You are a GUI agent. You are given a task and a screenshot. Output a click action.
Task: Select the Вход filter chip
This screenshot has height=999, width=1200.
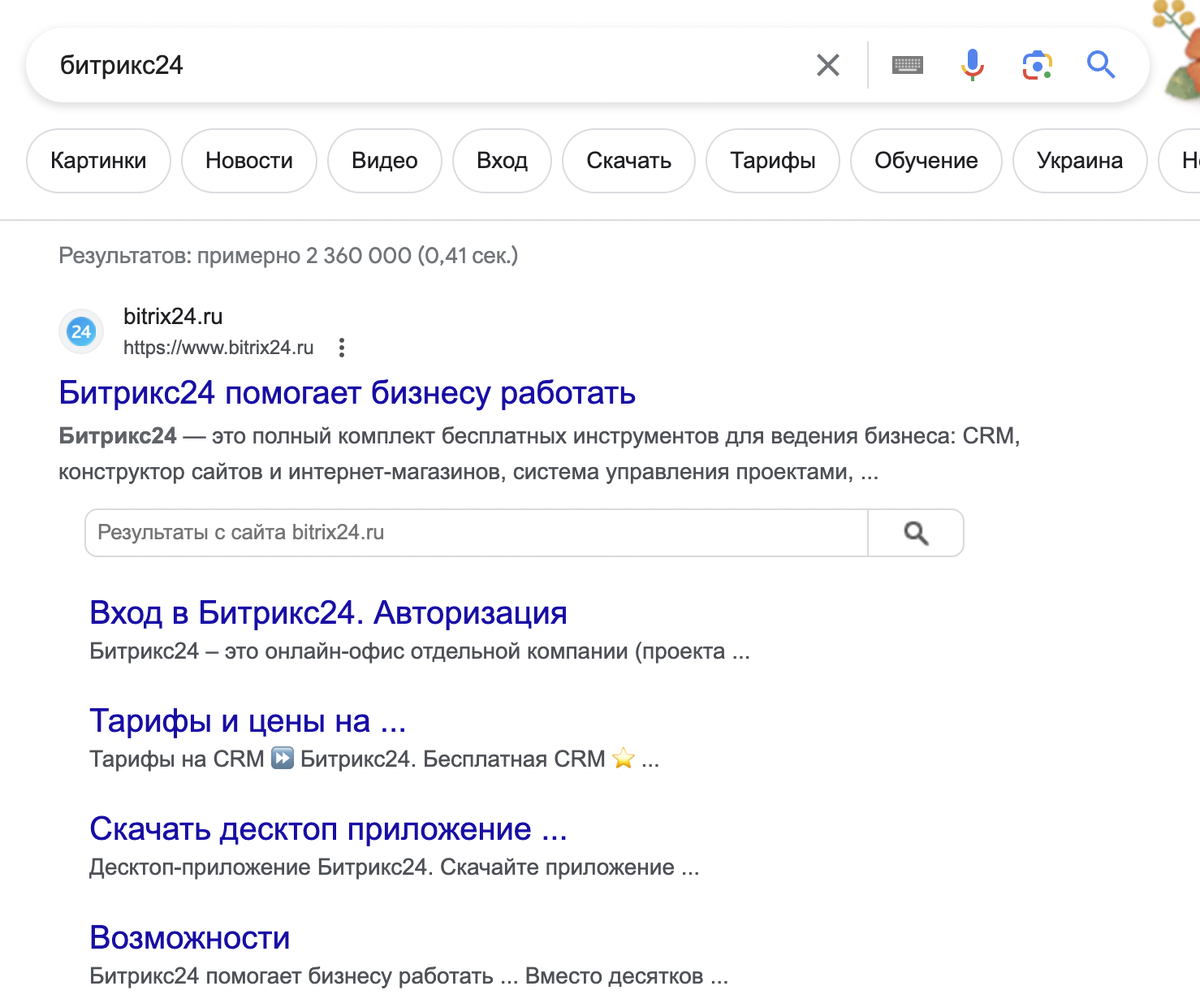[502, 160]
